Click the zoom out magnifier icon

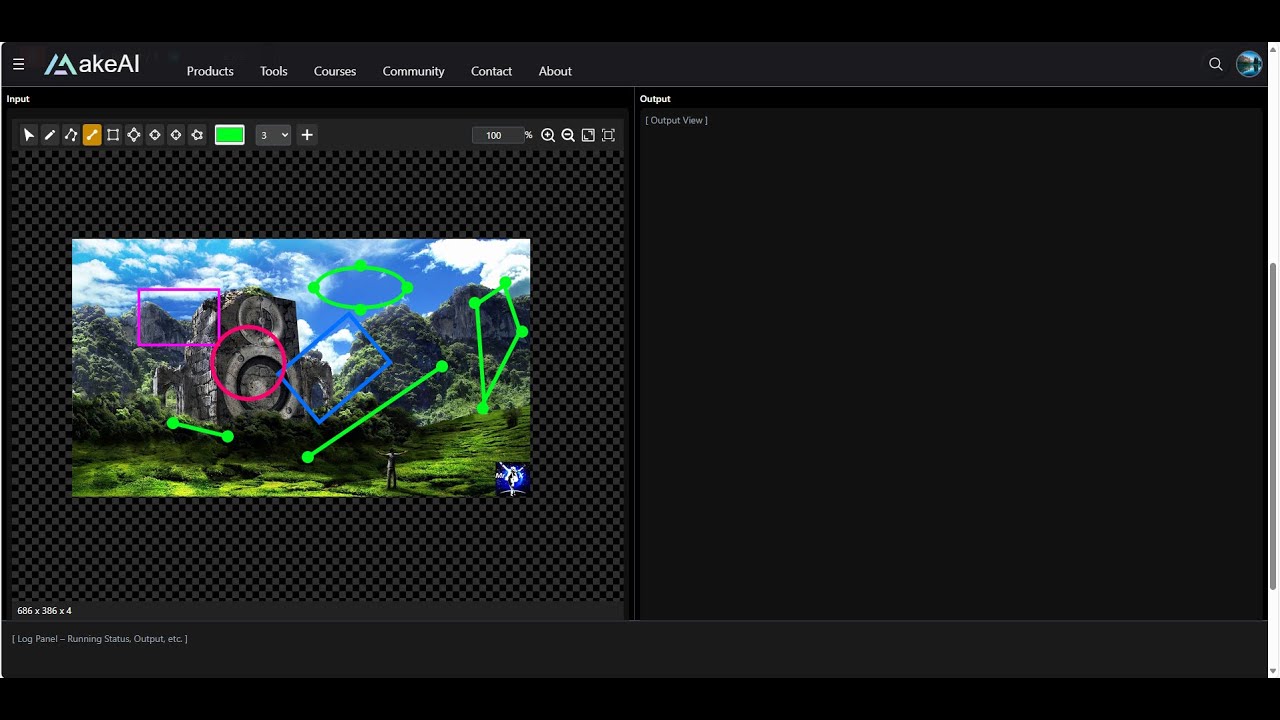pyautogui.click(x=568, y=135)
